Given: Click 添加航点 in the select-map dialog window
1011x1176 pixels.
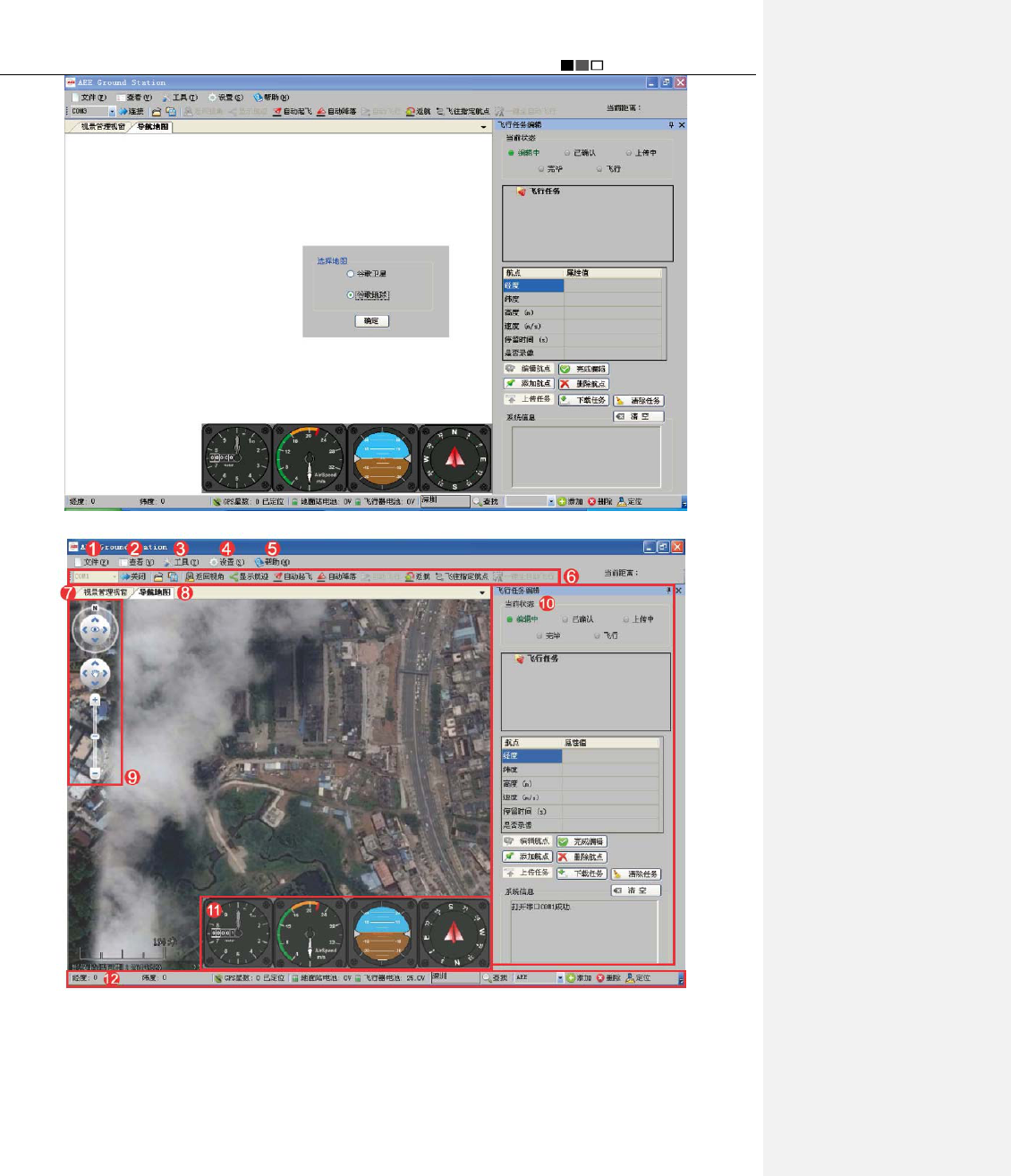Looking at the screenshot, I should pos(529,384).
